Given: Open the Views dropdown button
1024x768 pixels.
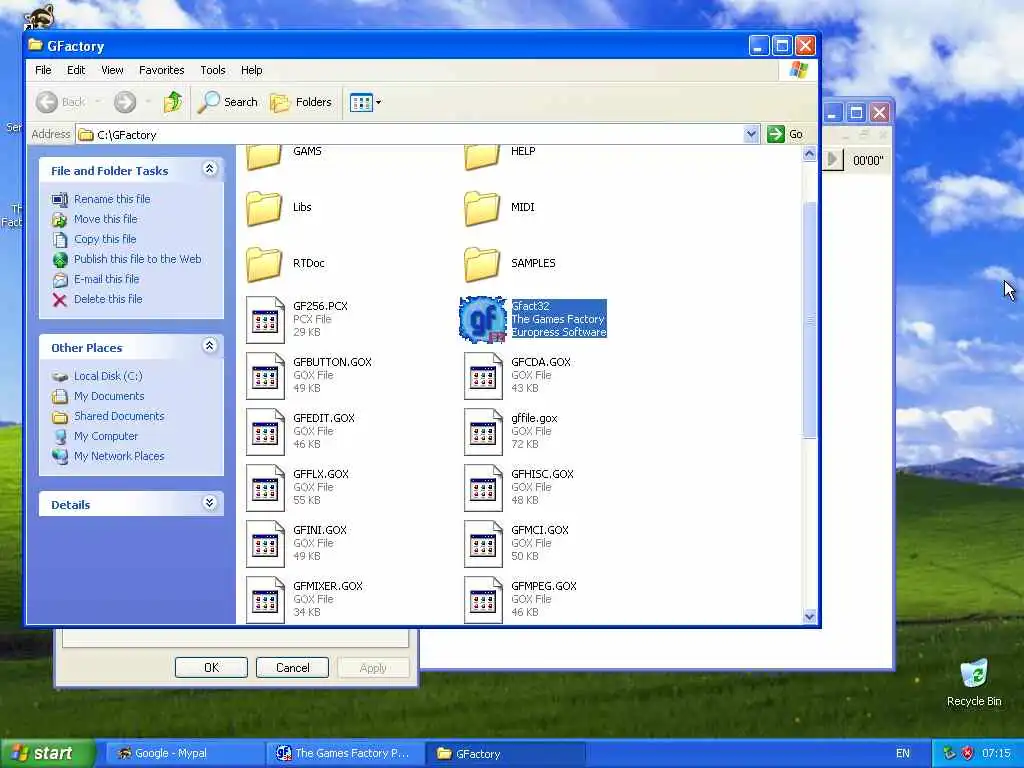Looking at the screenshot, I should [x=365, y=103].
